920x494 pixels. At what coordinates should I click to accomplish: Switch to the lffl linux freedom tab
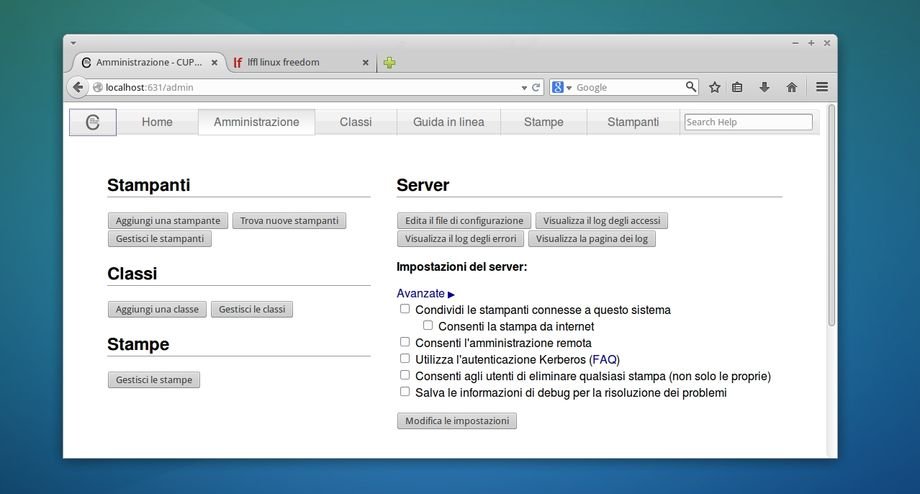296,62
